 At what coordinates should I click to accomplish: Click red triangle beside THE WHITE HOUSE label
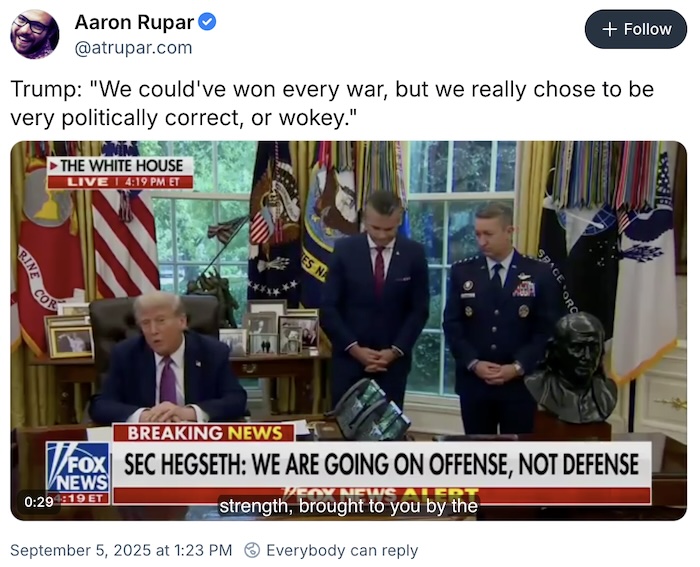(x=54, y=166)
